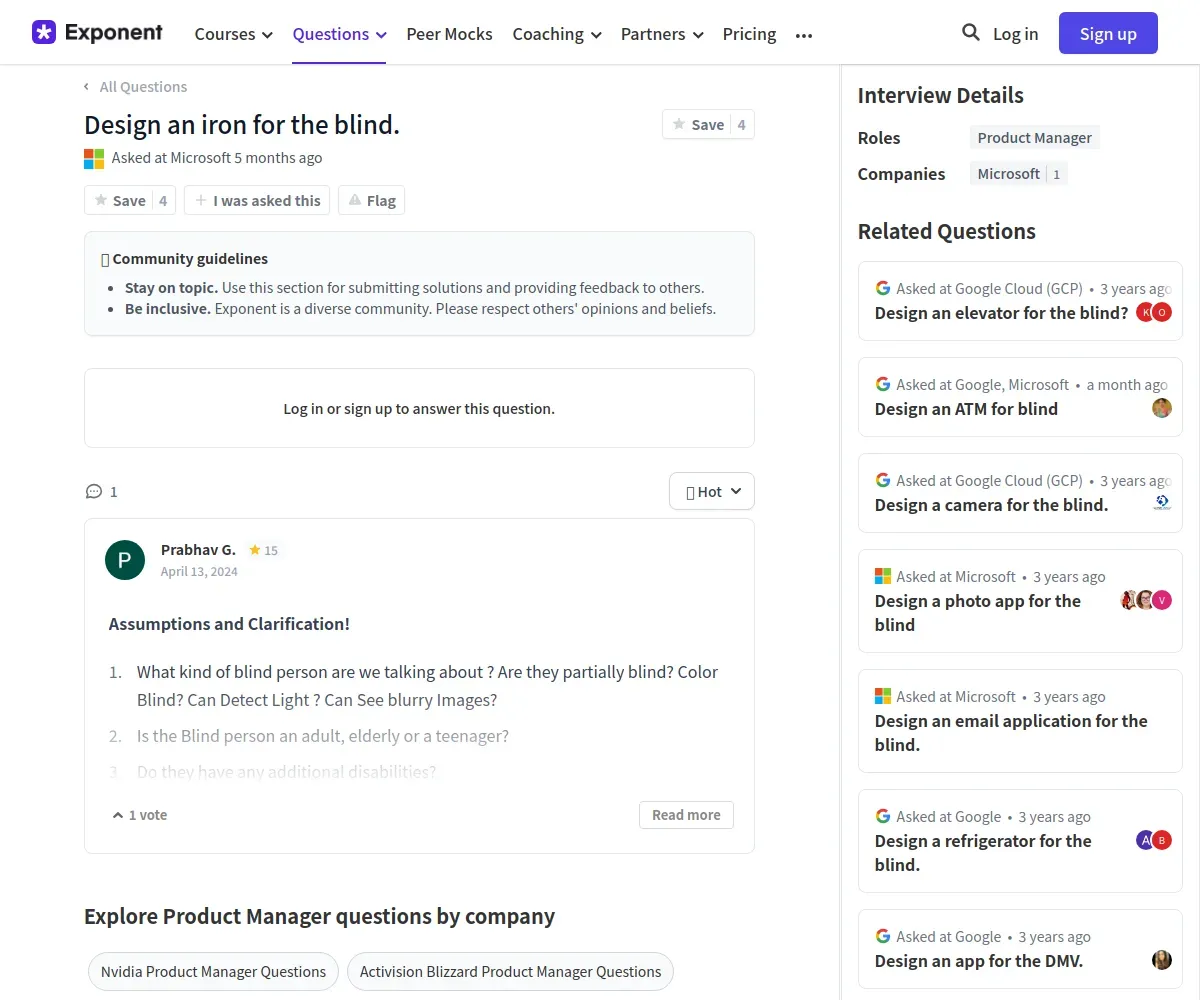This screenshot has width=1200, height=1000.
Task: Open Peer Mocks in navigation
Action: click(449, 34)
